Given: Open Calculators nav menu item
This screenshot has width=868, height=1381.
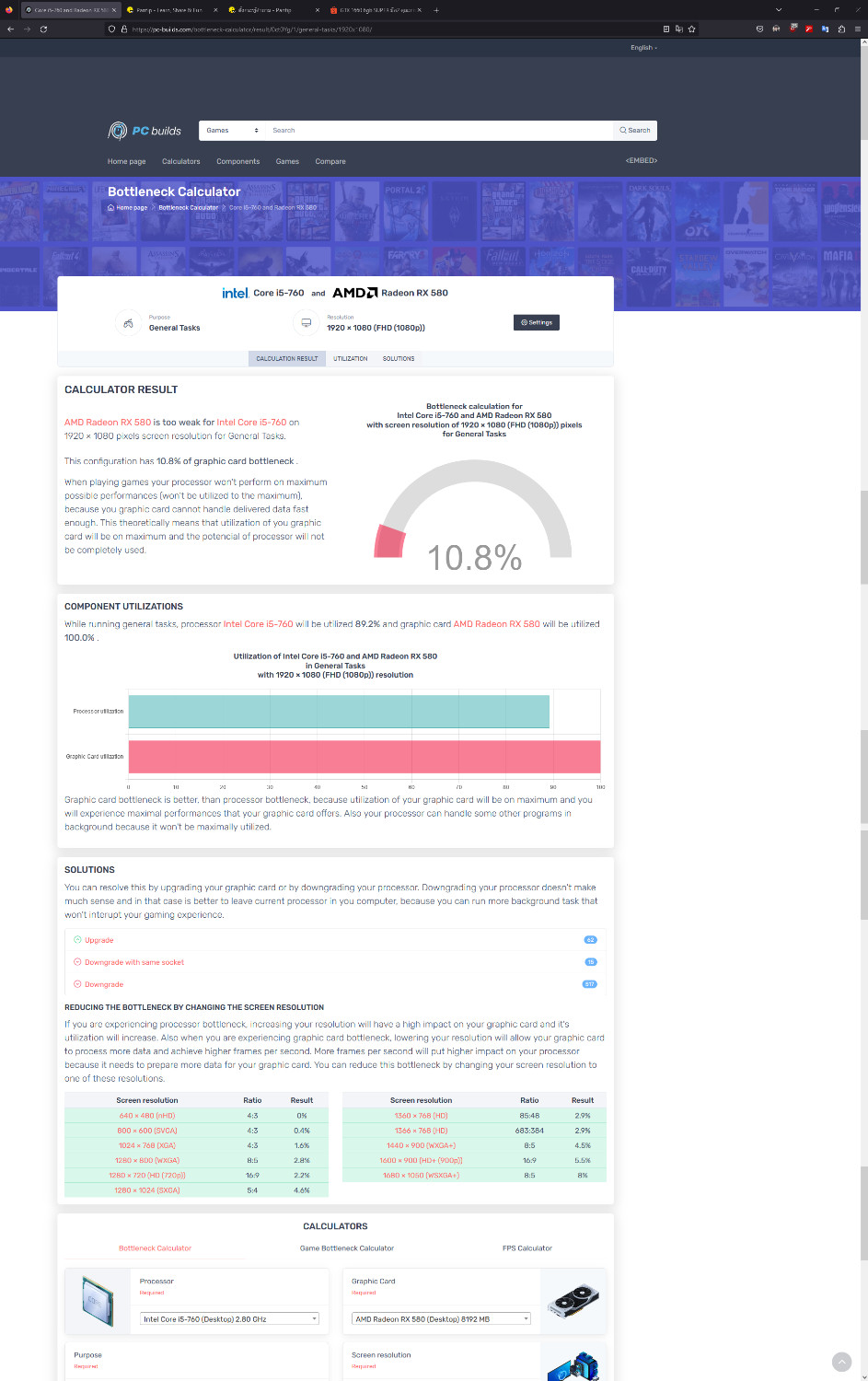Looking at the screenshot, I should [x=181, y=161].
